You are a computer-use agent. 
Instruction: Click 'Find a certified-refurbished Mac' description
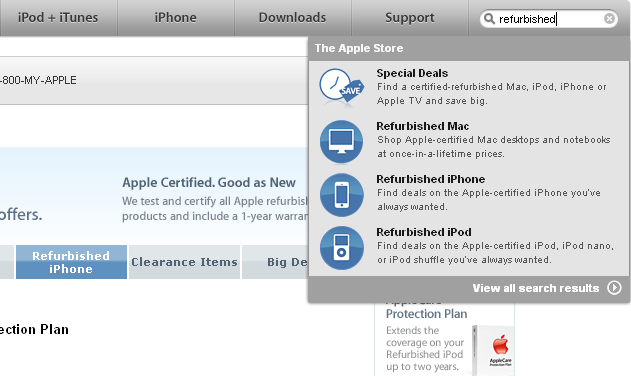491,94
